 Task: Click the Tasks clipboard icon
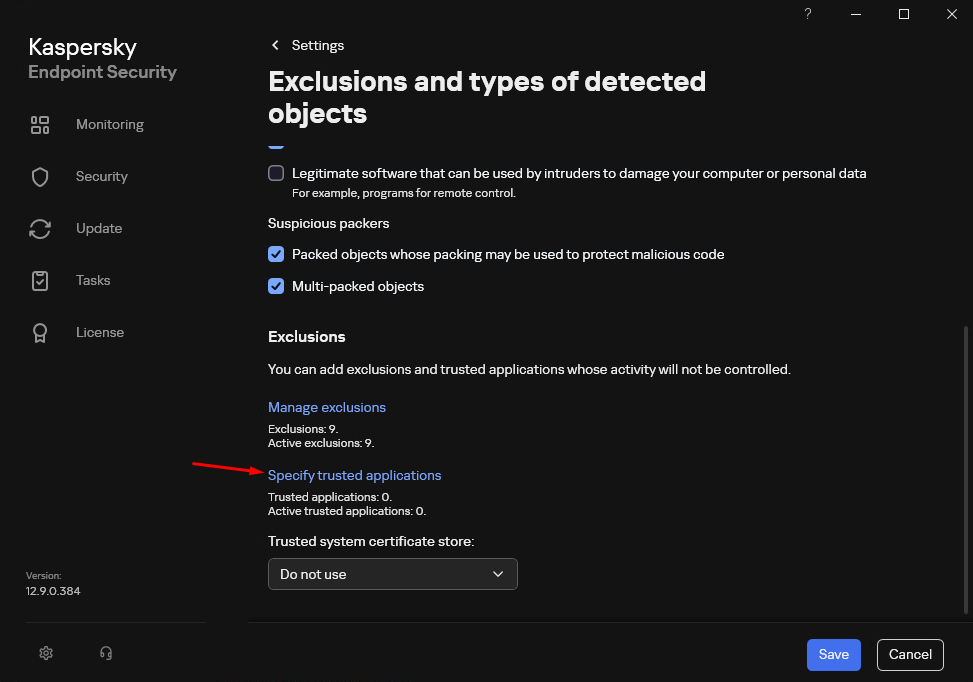point(40,281)
